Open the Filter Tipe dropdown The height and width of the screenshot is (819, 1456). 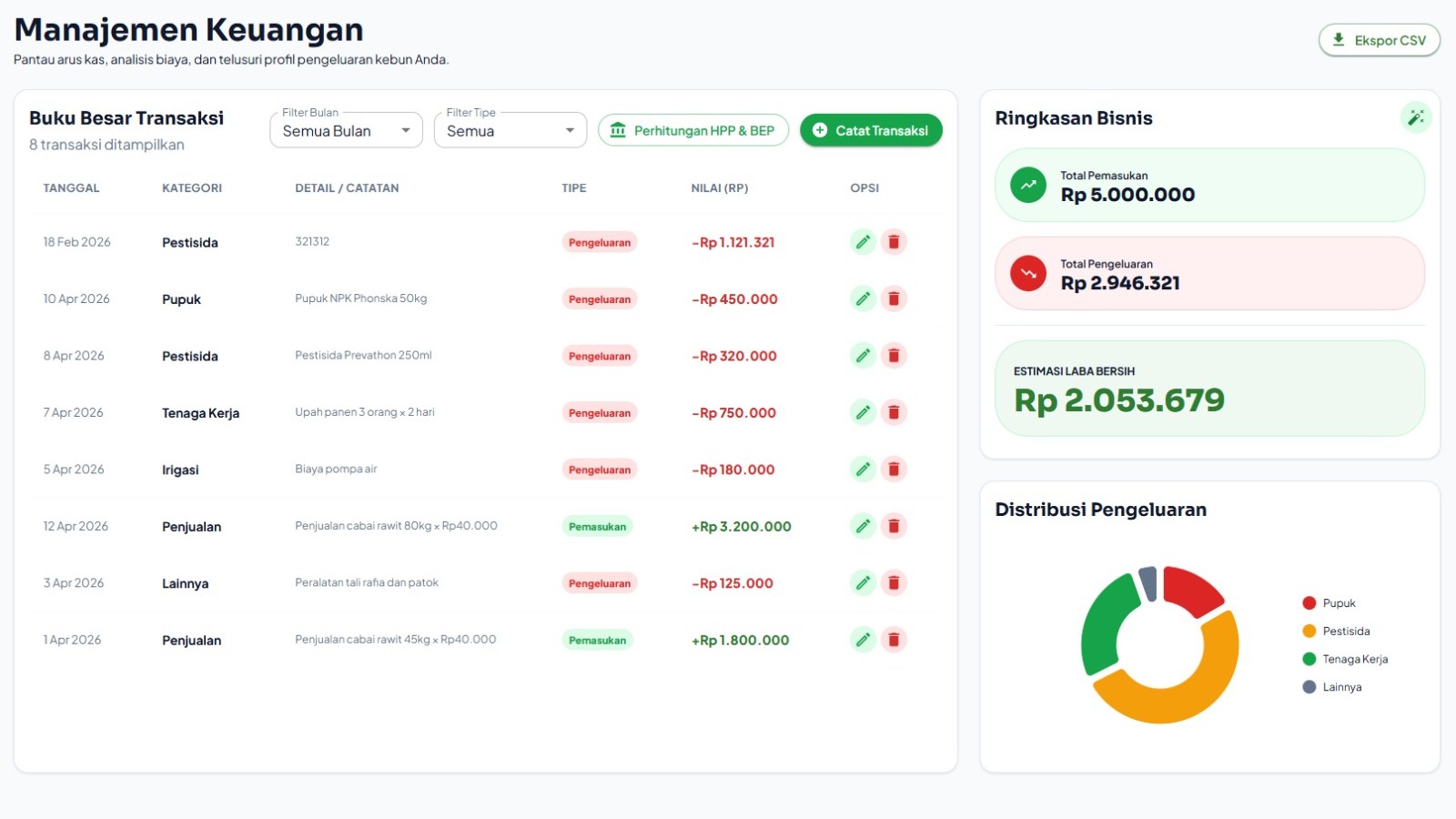pyautogui.click(x=510, y=130)
